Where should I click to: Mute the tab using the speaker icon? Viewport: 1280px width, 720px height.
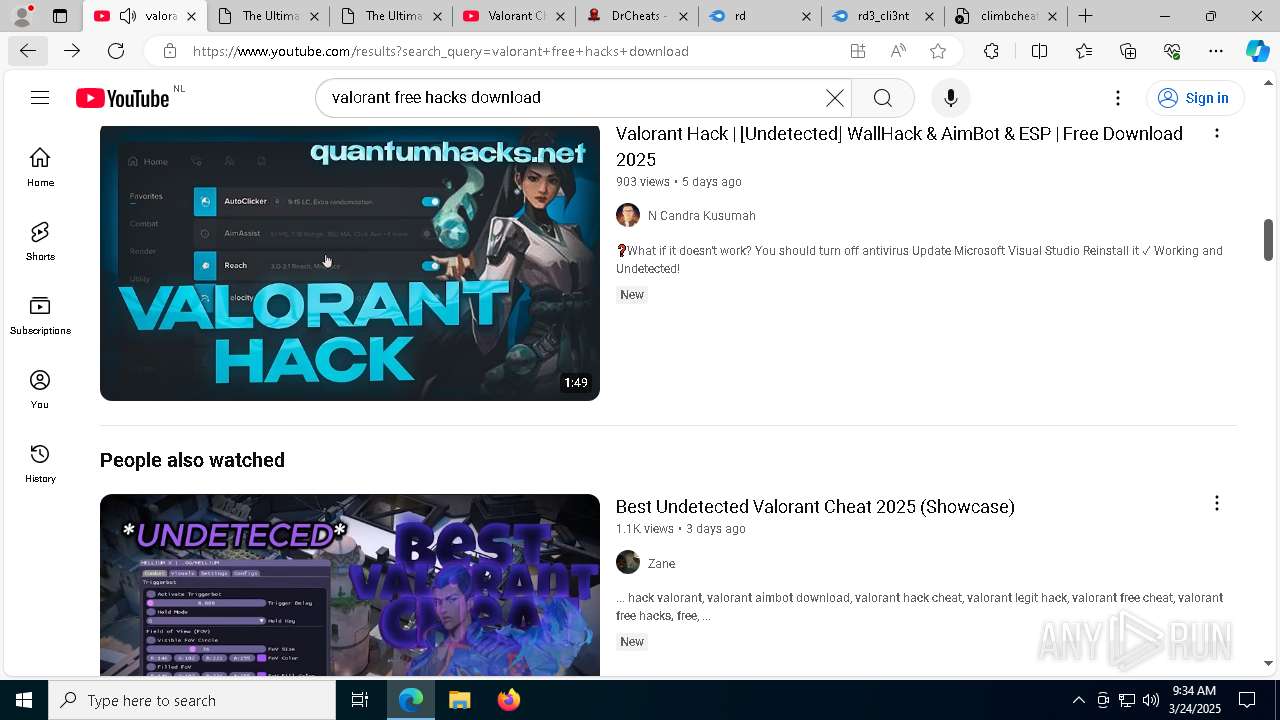(127, 16)
